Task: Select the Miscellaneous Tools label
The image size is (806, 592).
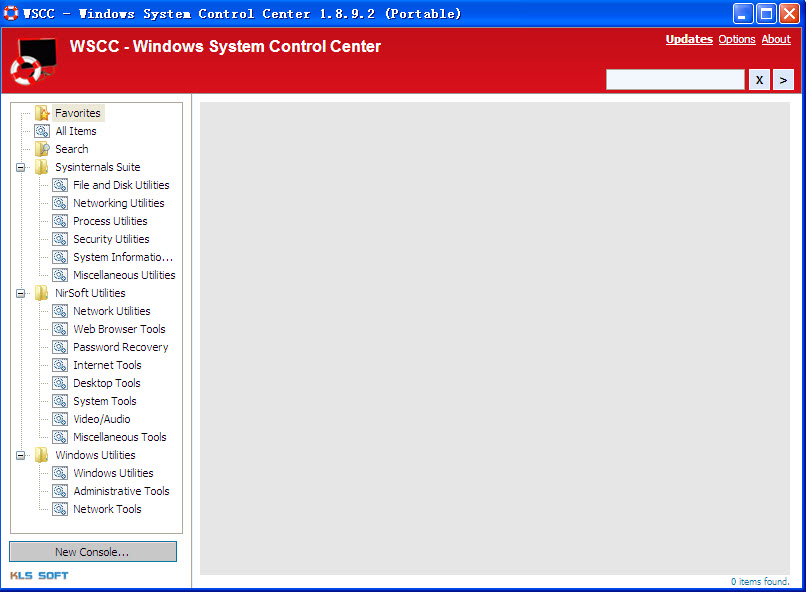Action: pos(120,437)
